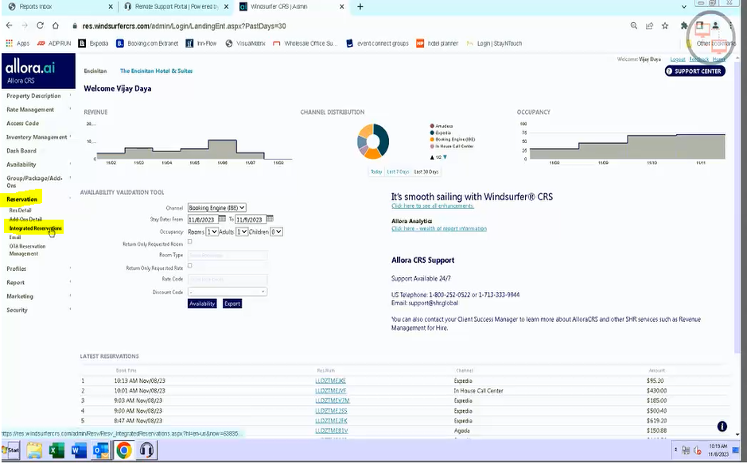Open the Booking.com Extranet bookmark
This screenshot has height=464, width=748.
click(147, 43)
